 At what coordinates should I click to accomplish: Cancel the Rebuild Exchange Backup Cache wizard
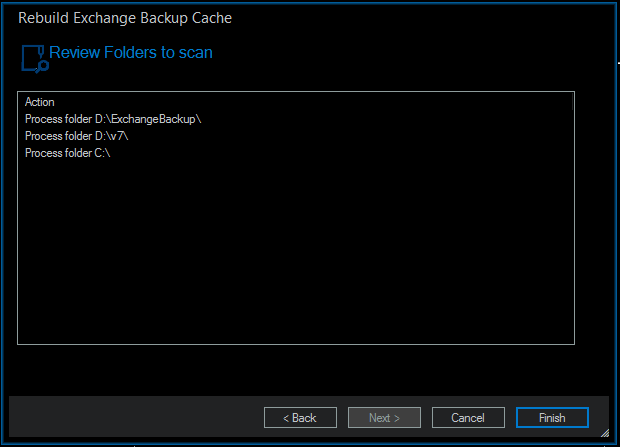click(468, 417)
